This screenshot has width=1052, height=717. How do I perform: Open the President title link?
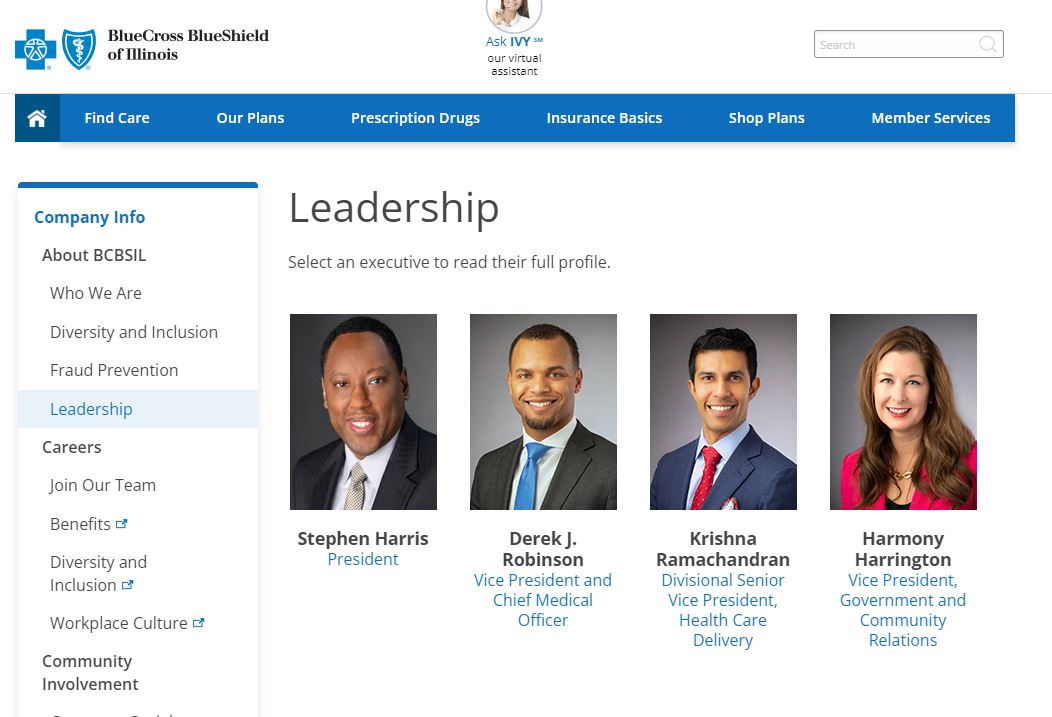pyautogui.click(x=363, y=559)
